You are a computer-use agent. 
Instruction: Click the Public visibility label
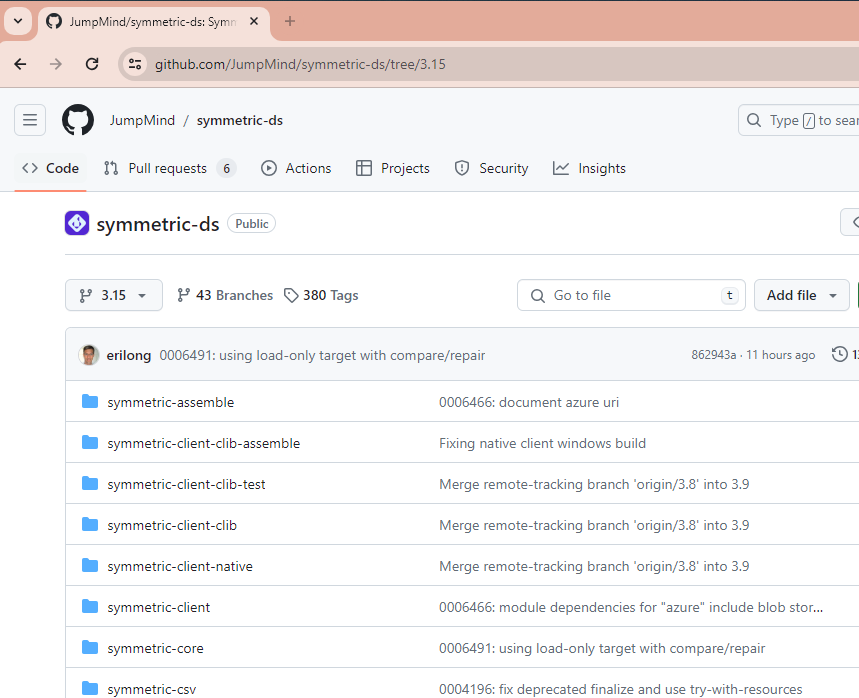click(x=251, y=224)
